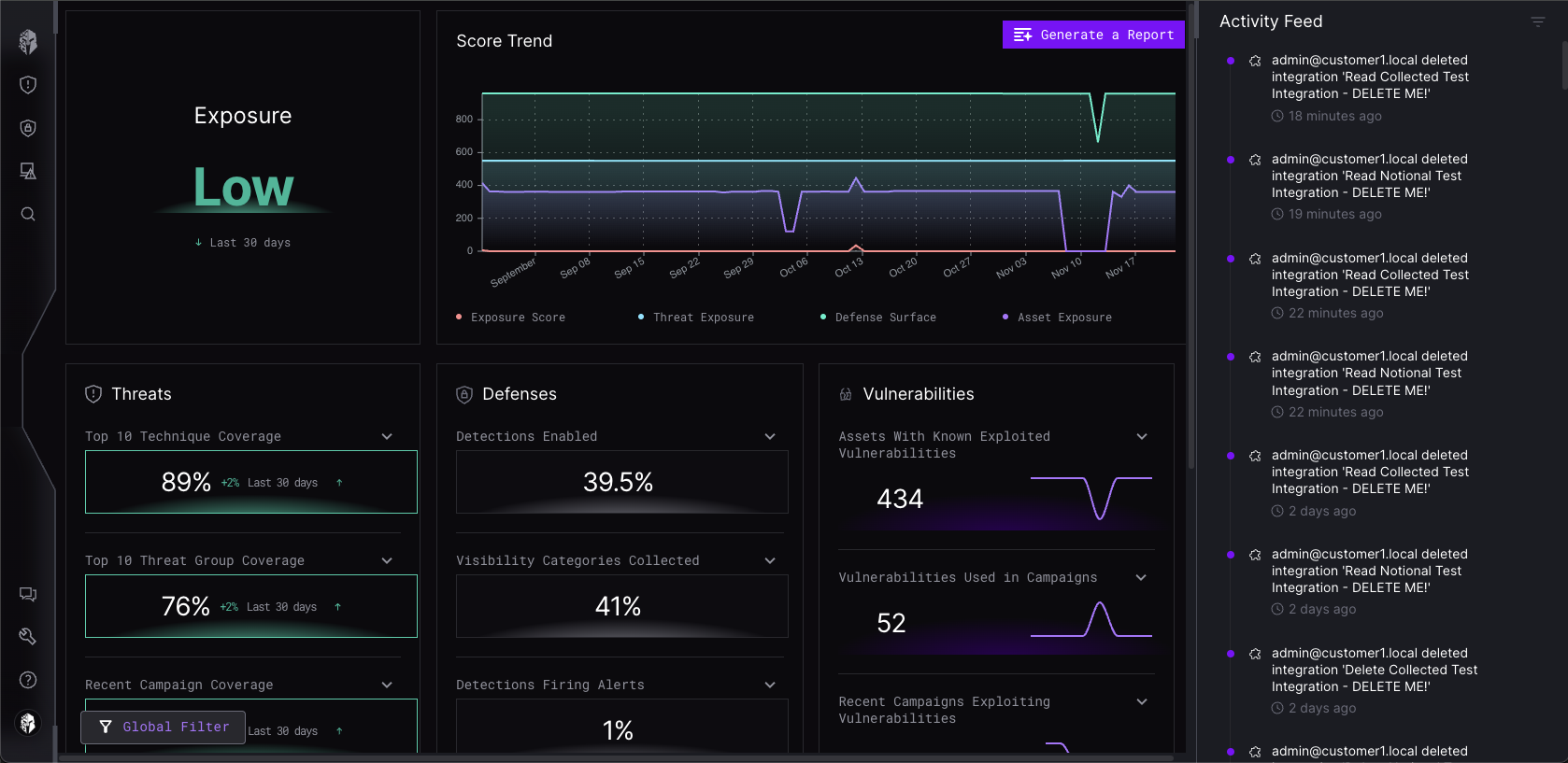Click the spartan helmet logo at top
1568x763 pixels.
coord(28,41)
